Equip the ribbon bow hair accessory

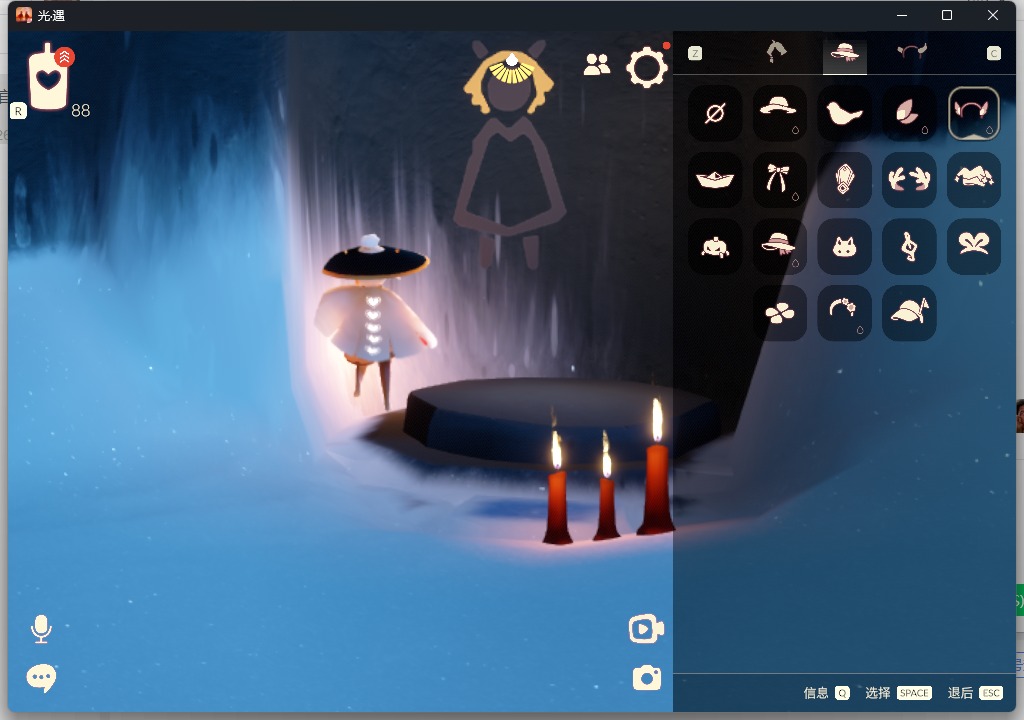(x=779, y=180)
